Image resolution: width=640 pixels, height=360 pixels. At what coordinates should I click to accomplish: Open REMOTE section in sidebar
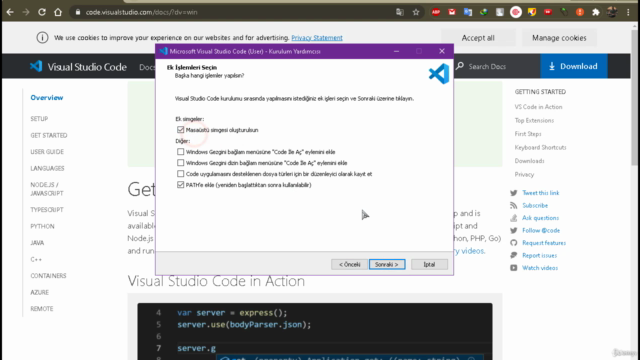point(42,309)
